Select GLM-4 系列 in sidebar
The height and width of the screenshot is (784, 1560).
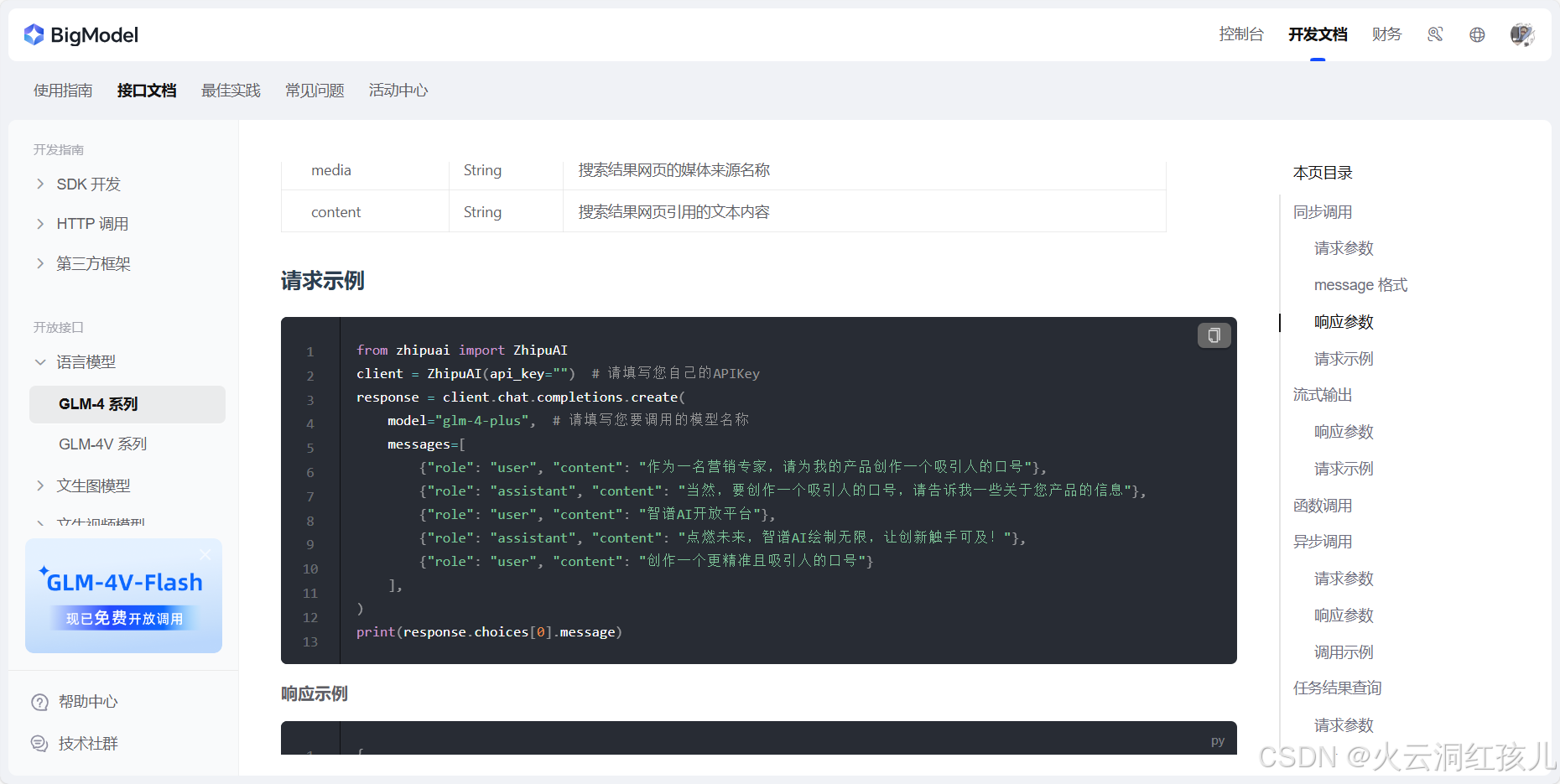127,404
